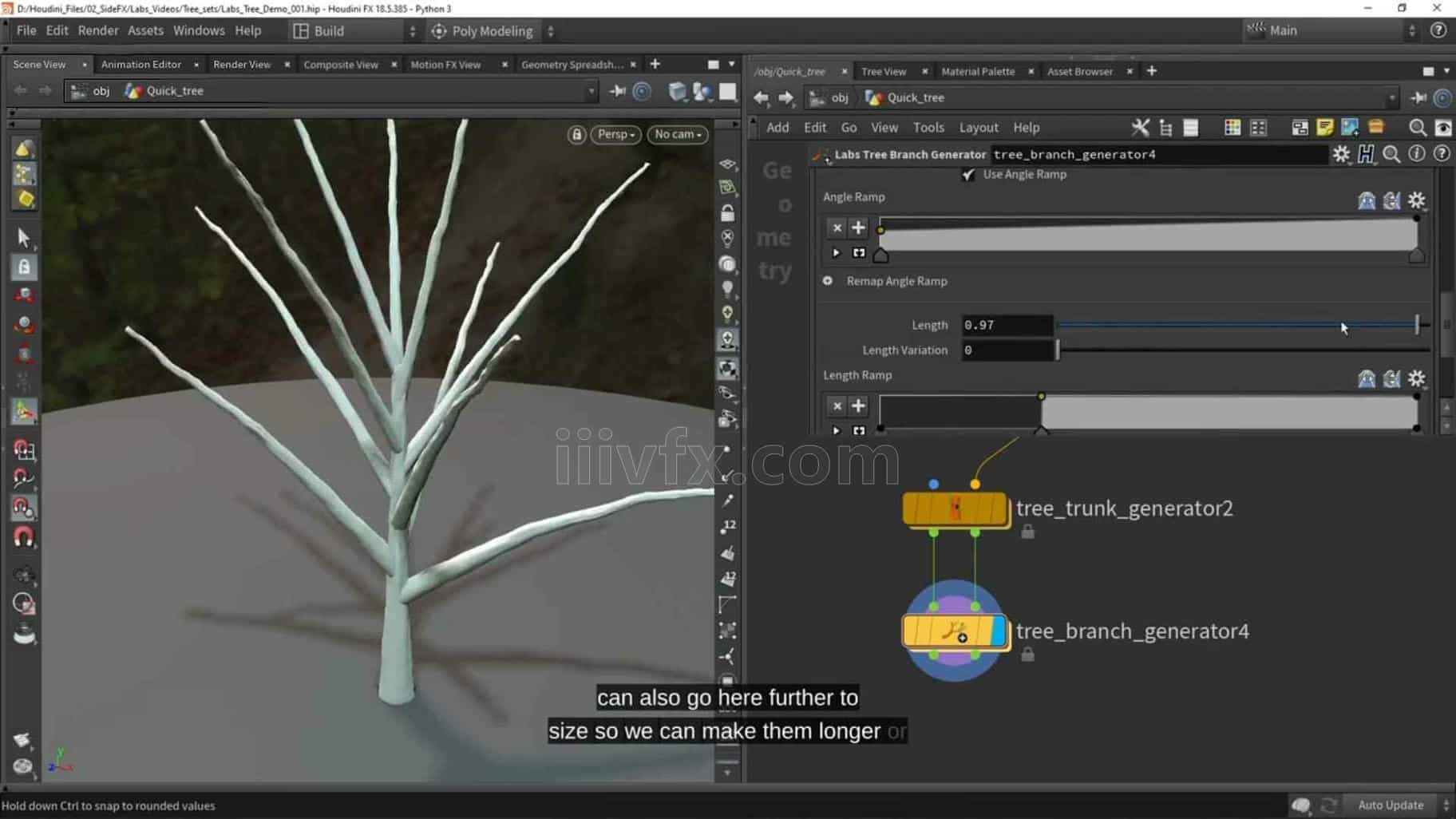Image resolution: width=1456 pixels, height=819 pixels.
Task: Select the tree_branch_generator4 node in network editor
Action: point(955,630)
